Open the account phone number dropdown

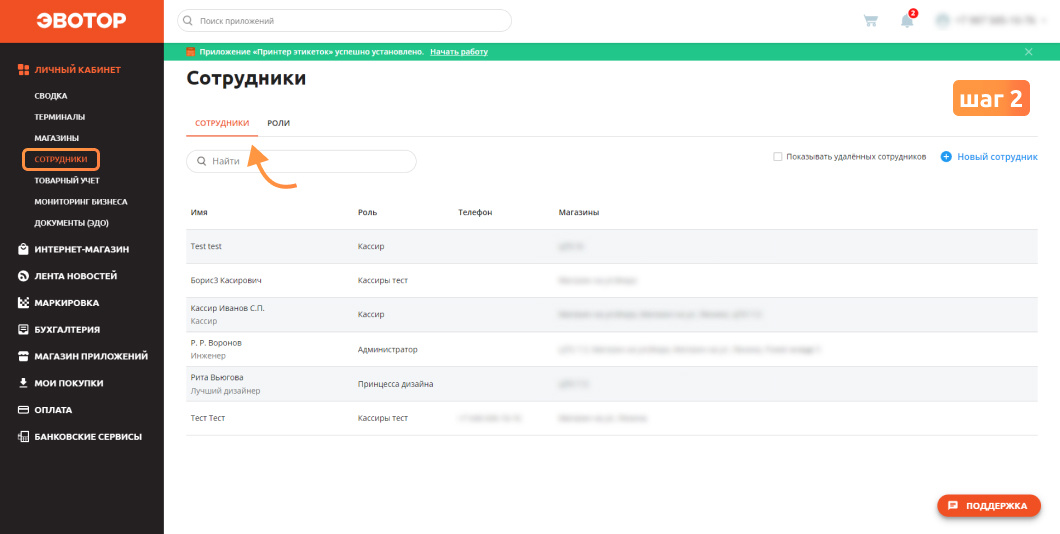point(987,21)
